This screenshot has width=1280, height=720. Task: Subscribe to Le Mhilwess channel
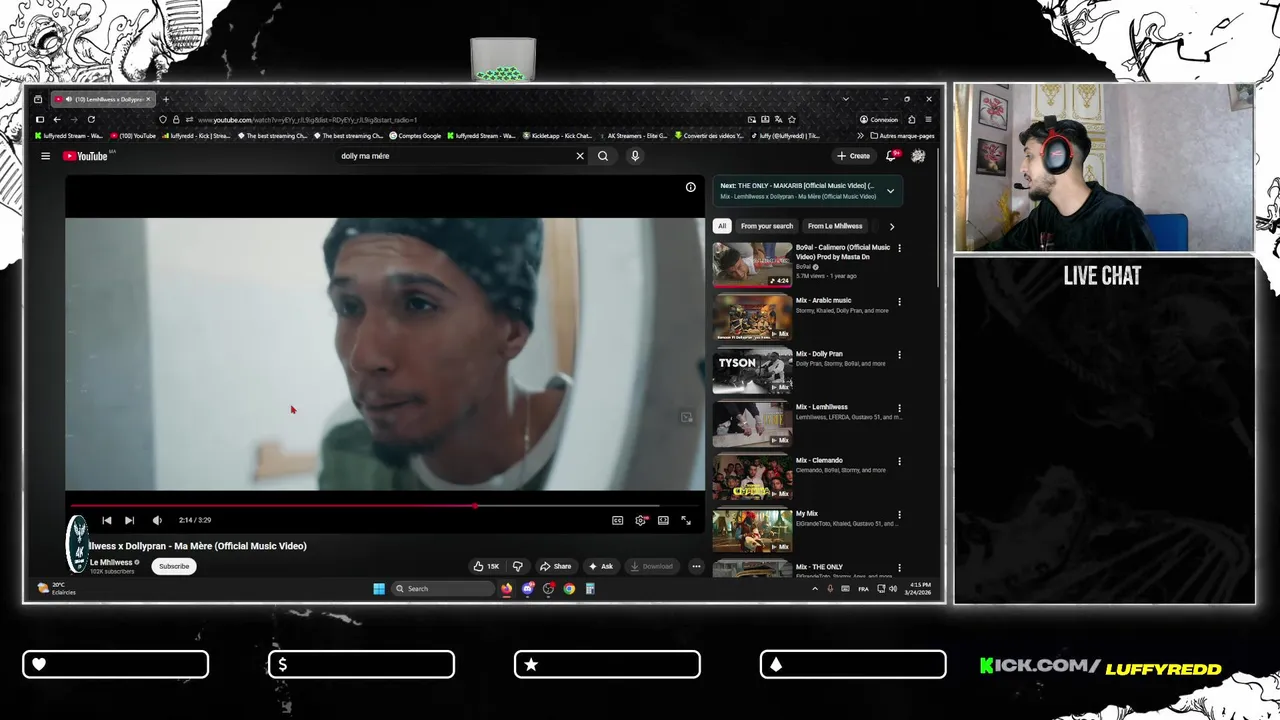174,566
